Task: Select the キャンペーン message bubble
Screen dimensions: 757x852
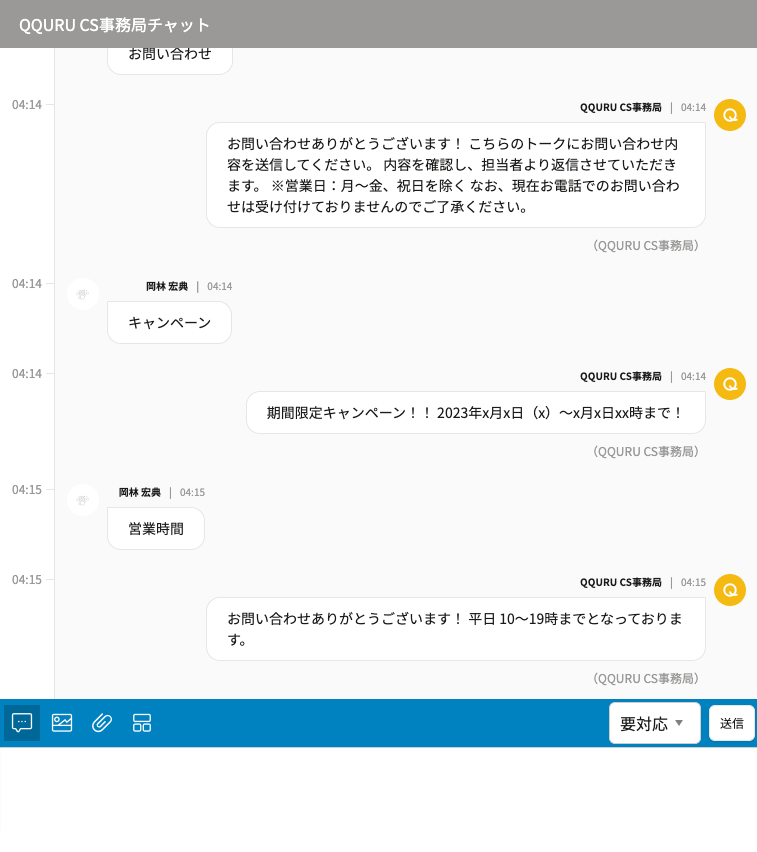Action: pyautogui.click(x=169, y=323)
